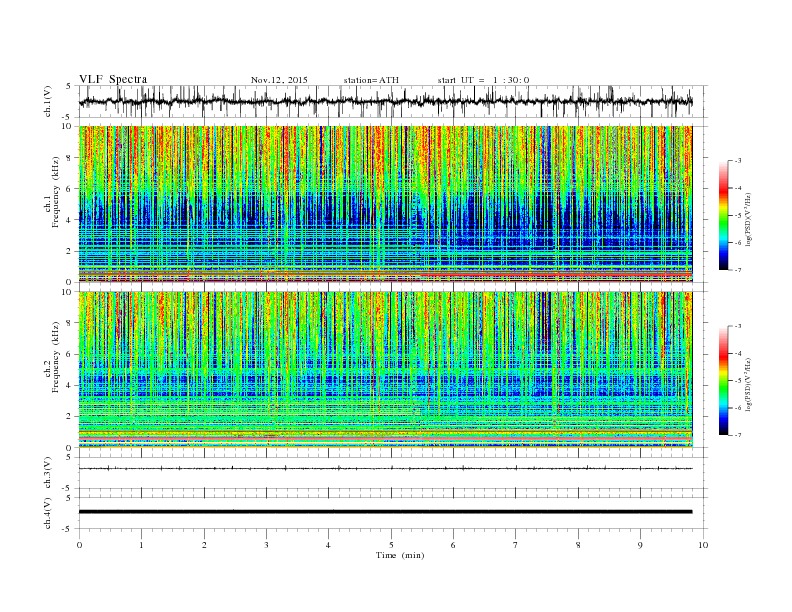The height and width of the screenshot is (612, 792).
Task: Click the thick ch.4 voltage trace
Action: click(385, 512)
